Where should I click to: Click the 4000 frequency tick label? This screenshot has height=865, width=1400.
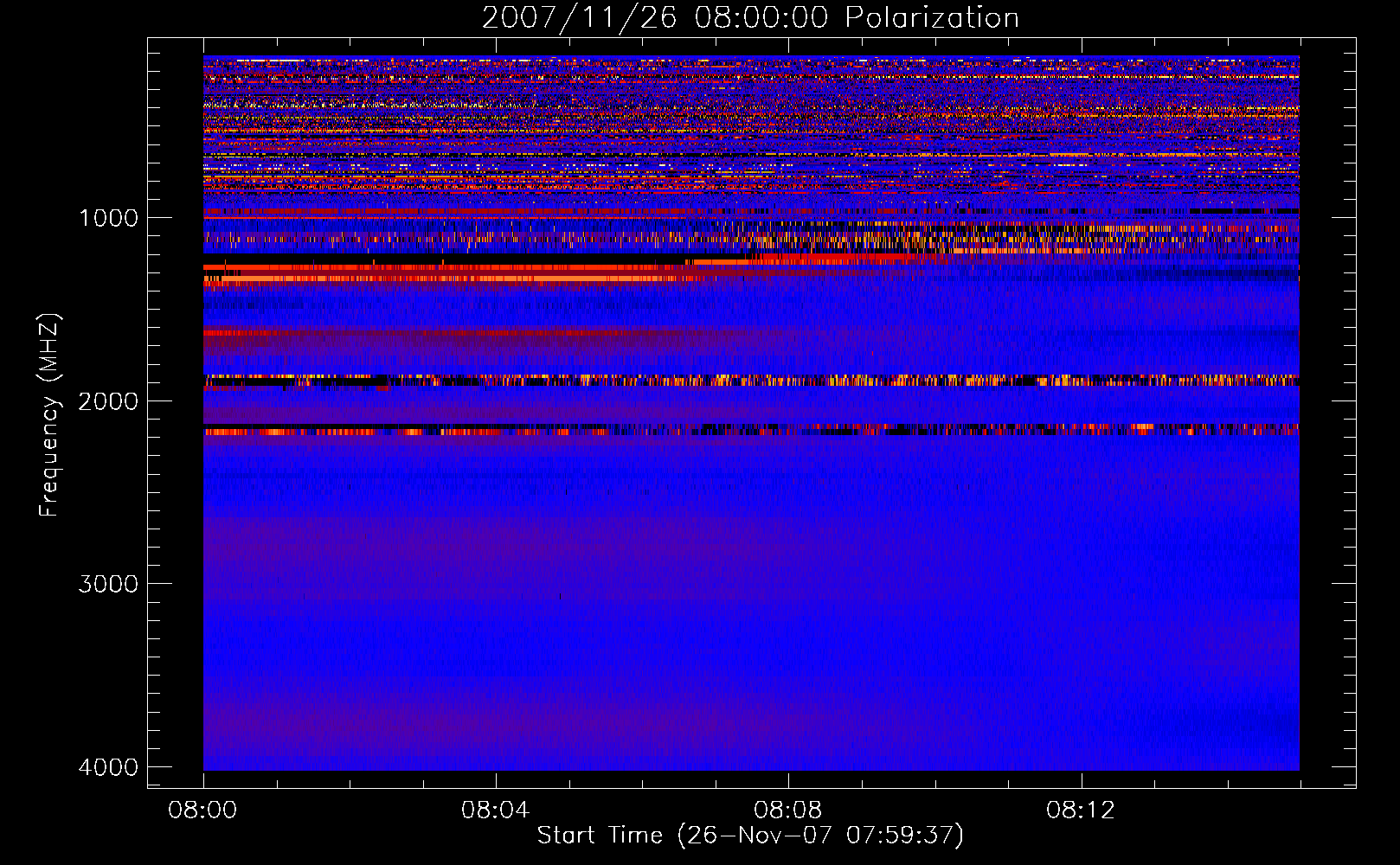(x=108, y=767)
